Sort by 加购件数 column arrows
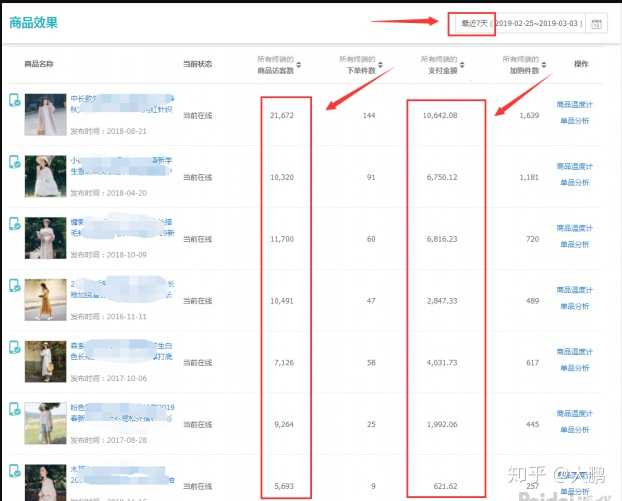Screen dimensions: 622x501 (x=544, y=66)
